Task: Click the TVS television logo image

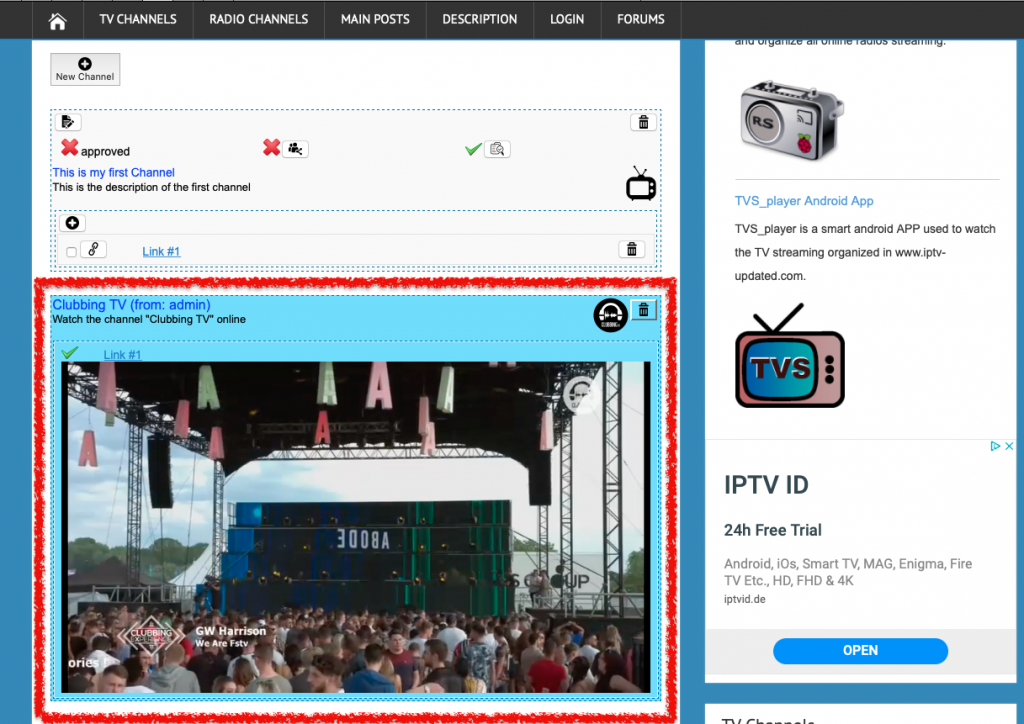Action: [x=790, y=356]
